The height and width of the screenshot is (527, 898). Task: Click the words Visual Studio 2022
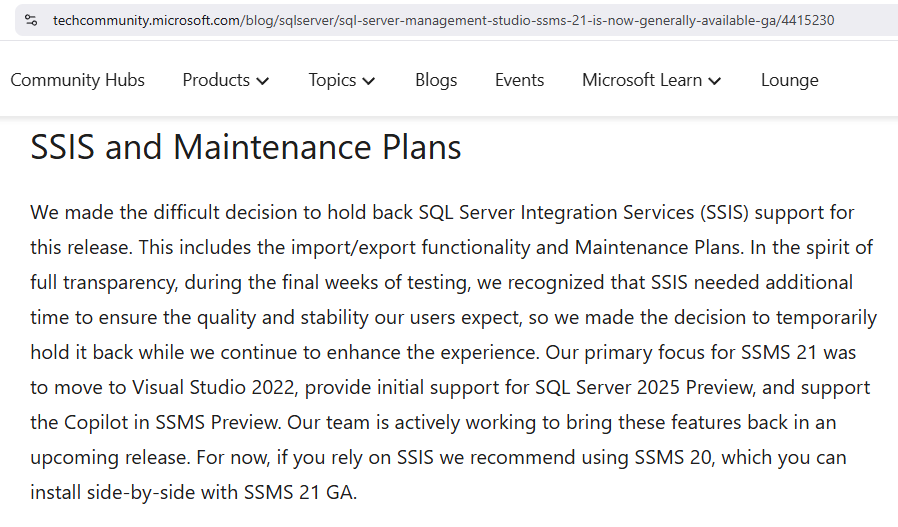point(214,388)
